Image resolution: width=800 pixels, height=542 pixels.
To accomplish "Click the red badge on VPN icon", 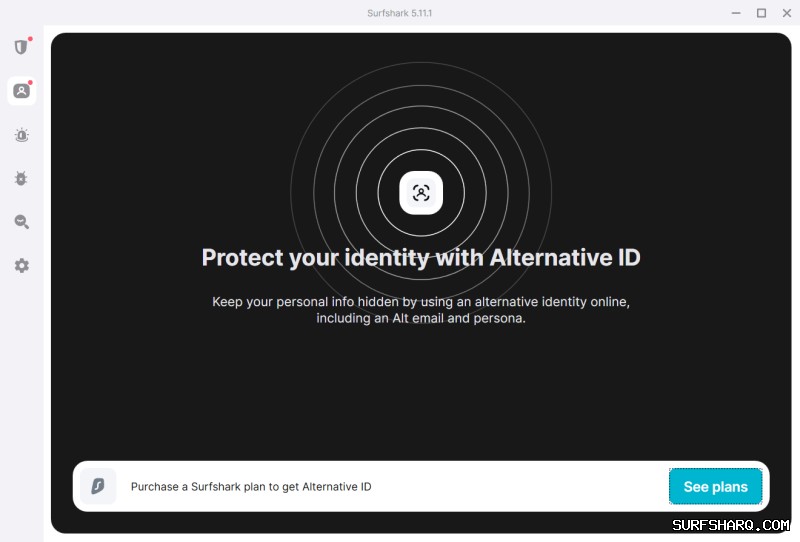I will 30,39.
